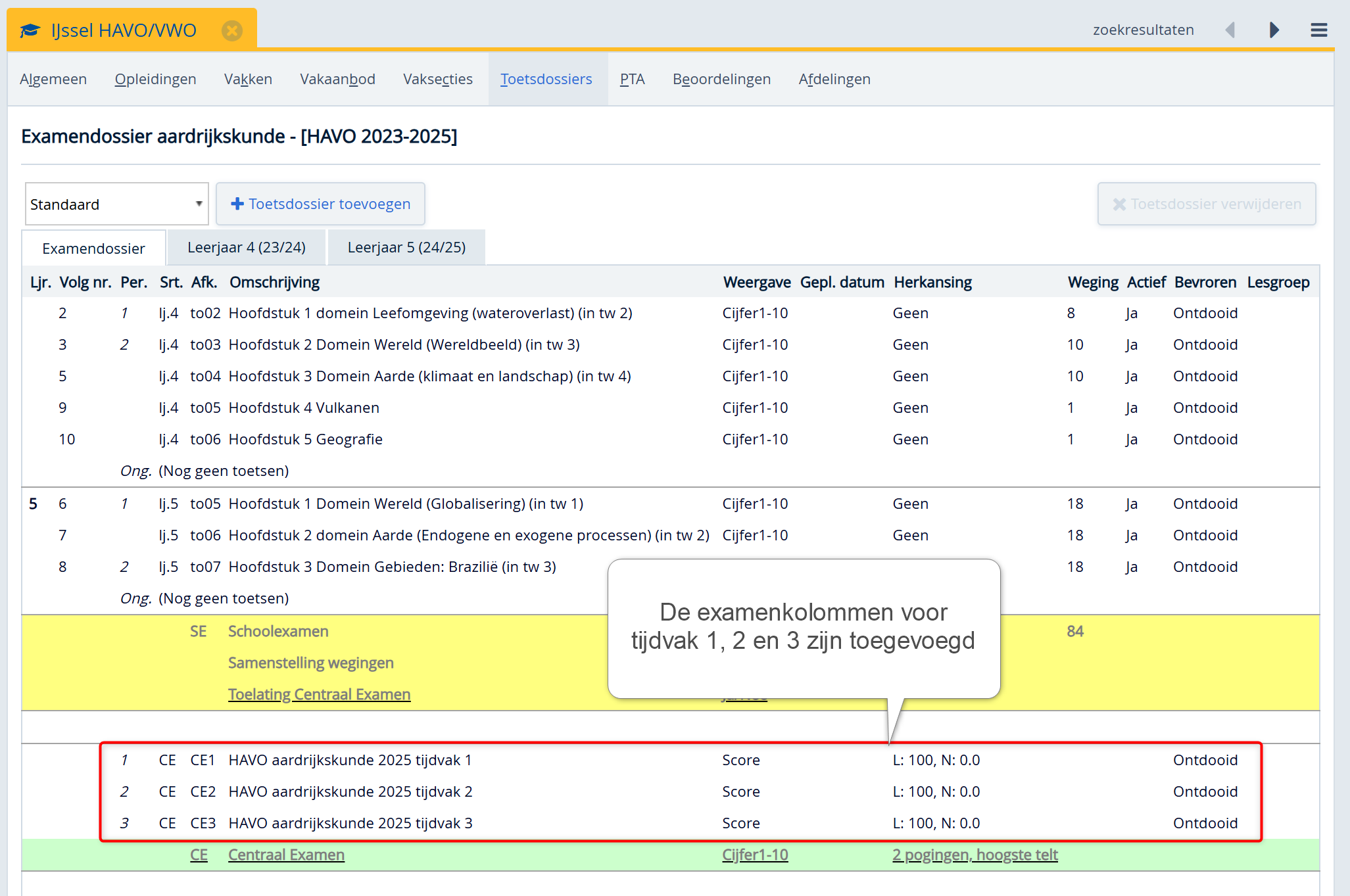Open the Vakaanbod menu tab

tap(337, 80)
